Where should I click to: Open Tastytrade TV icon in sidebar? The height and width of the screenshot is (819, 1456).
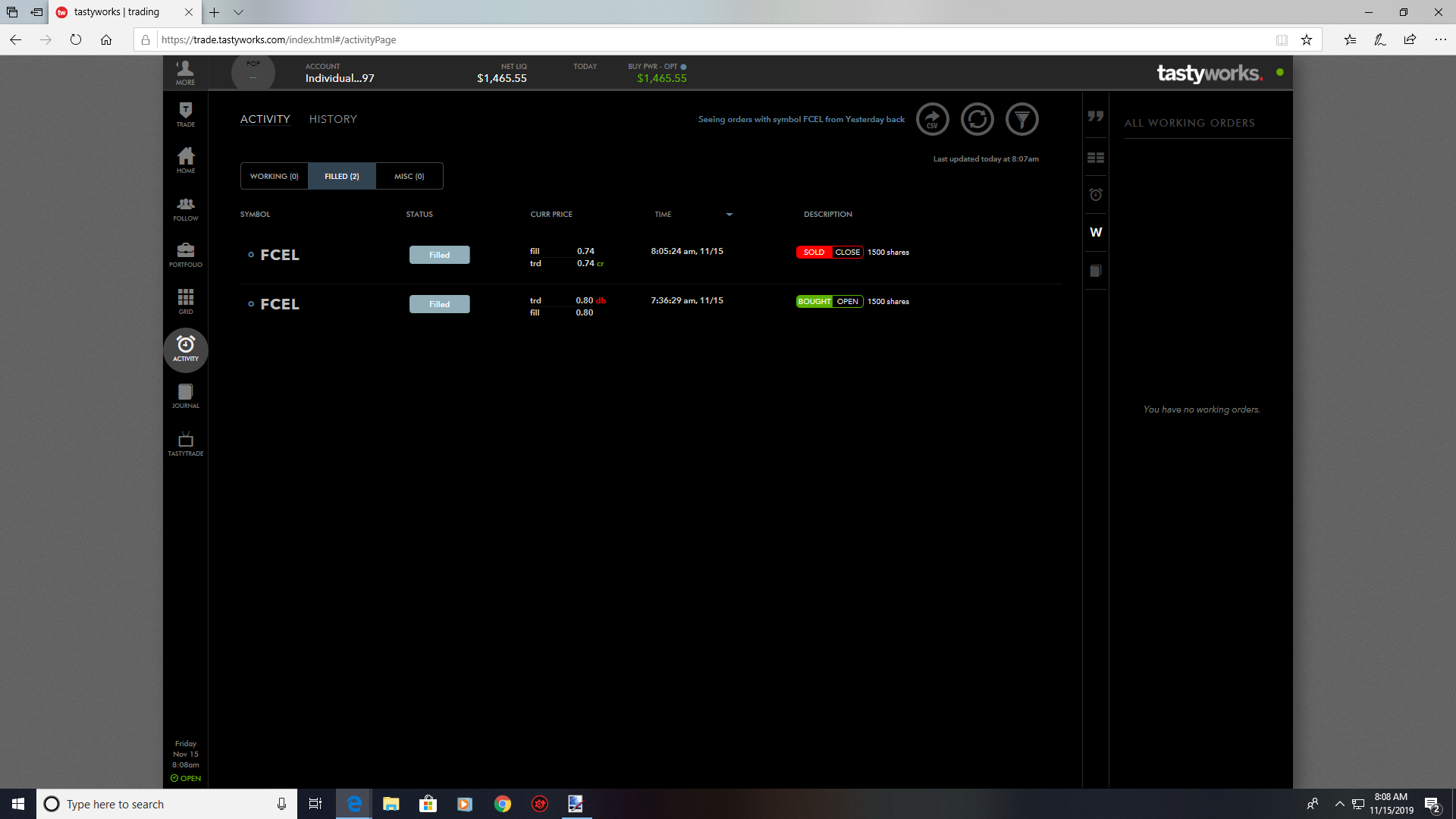tap(186, 444)
